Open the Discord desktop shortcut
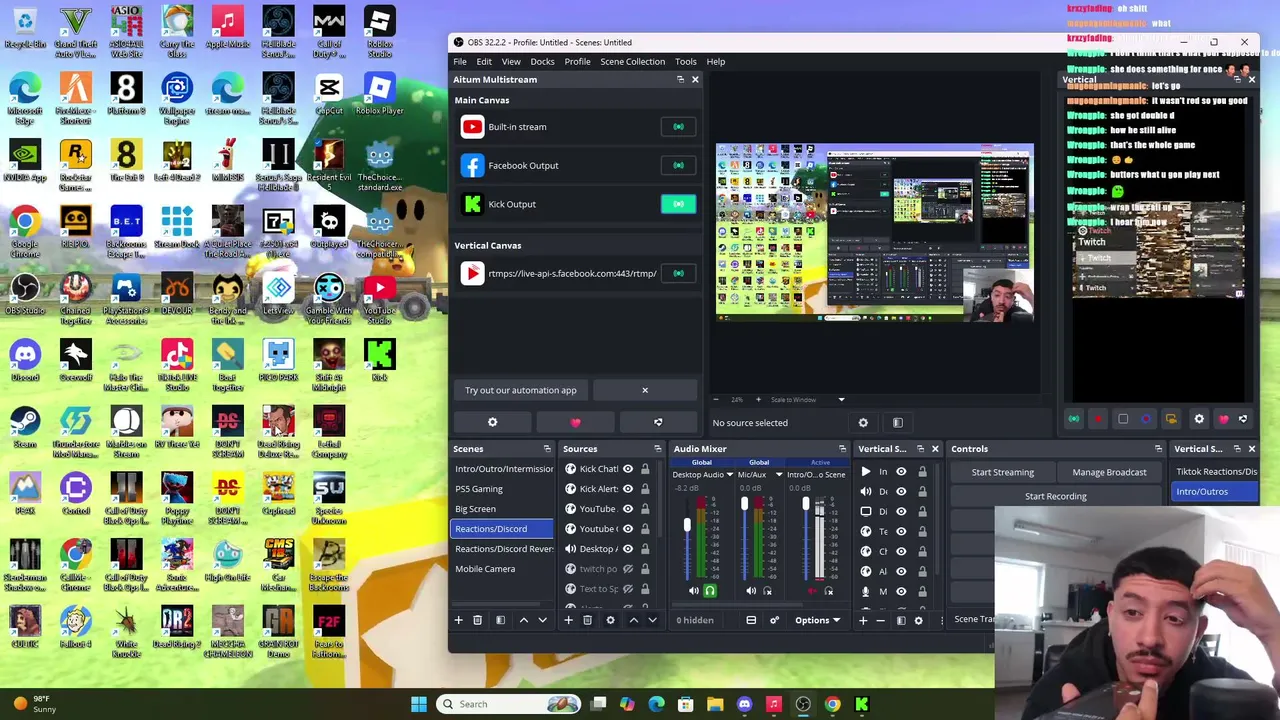Viewport: 1280px width, 720px height. click(25, 361)
